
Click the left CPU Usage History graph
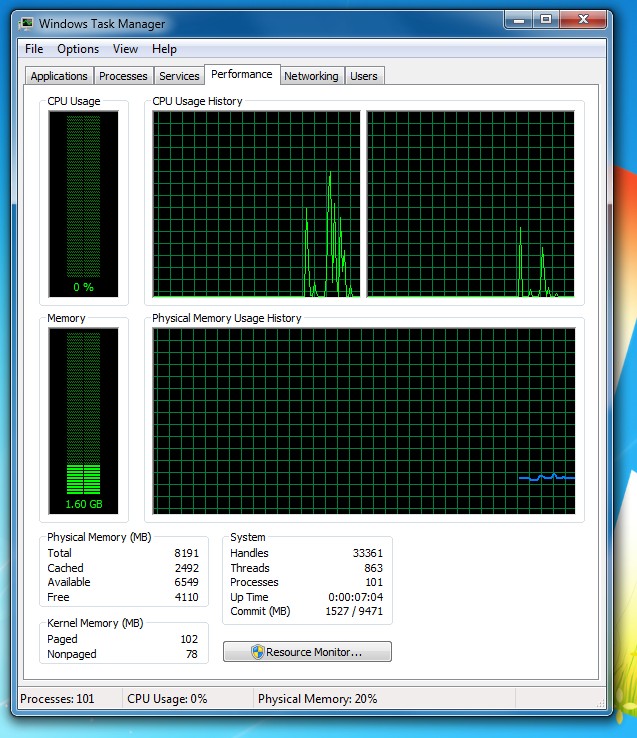tap(255, 204)
